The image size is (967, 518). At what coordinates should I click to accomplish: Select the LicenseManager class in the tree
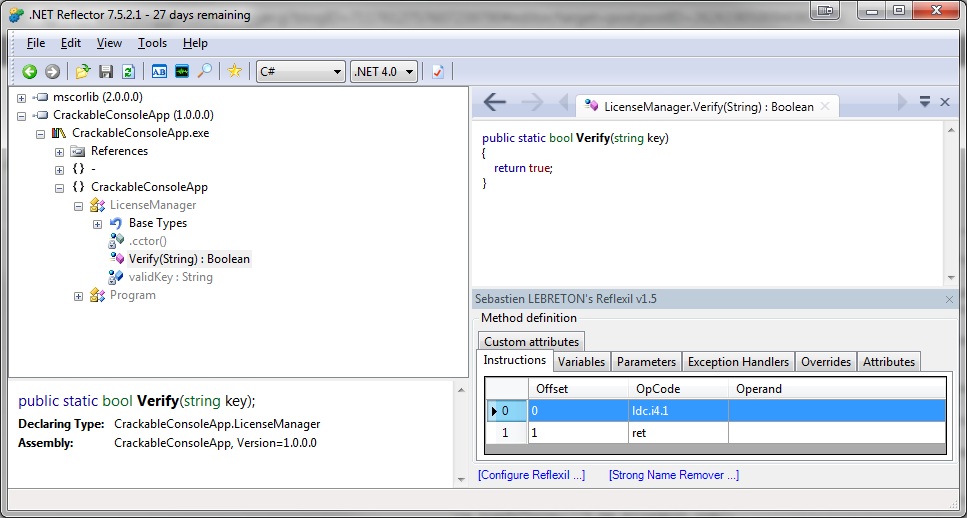153,205
